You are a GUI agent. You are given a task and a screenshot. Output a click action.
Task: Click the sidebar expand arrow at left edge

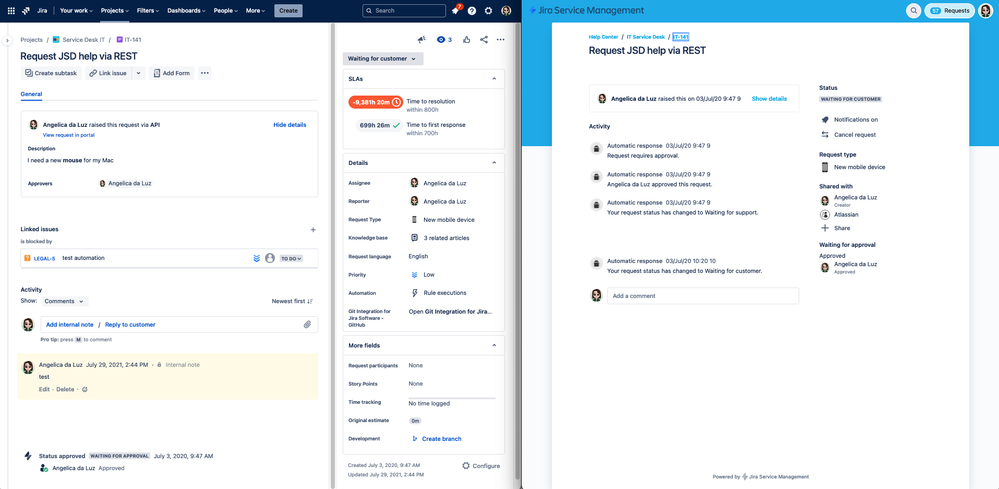point(7,40)
